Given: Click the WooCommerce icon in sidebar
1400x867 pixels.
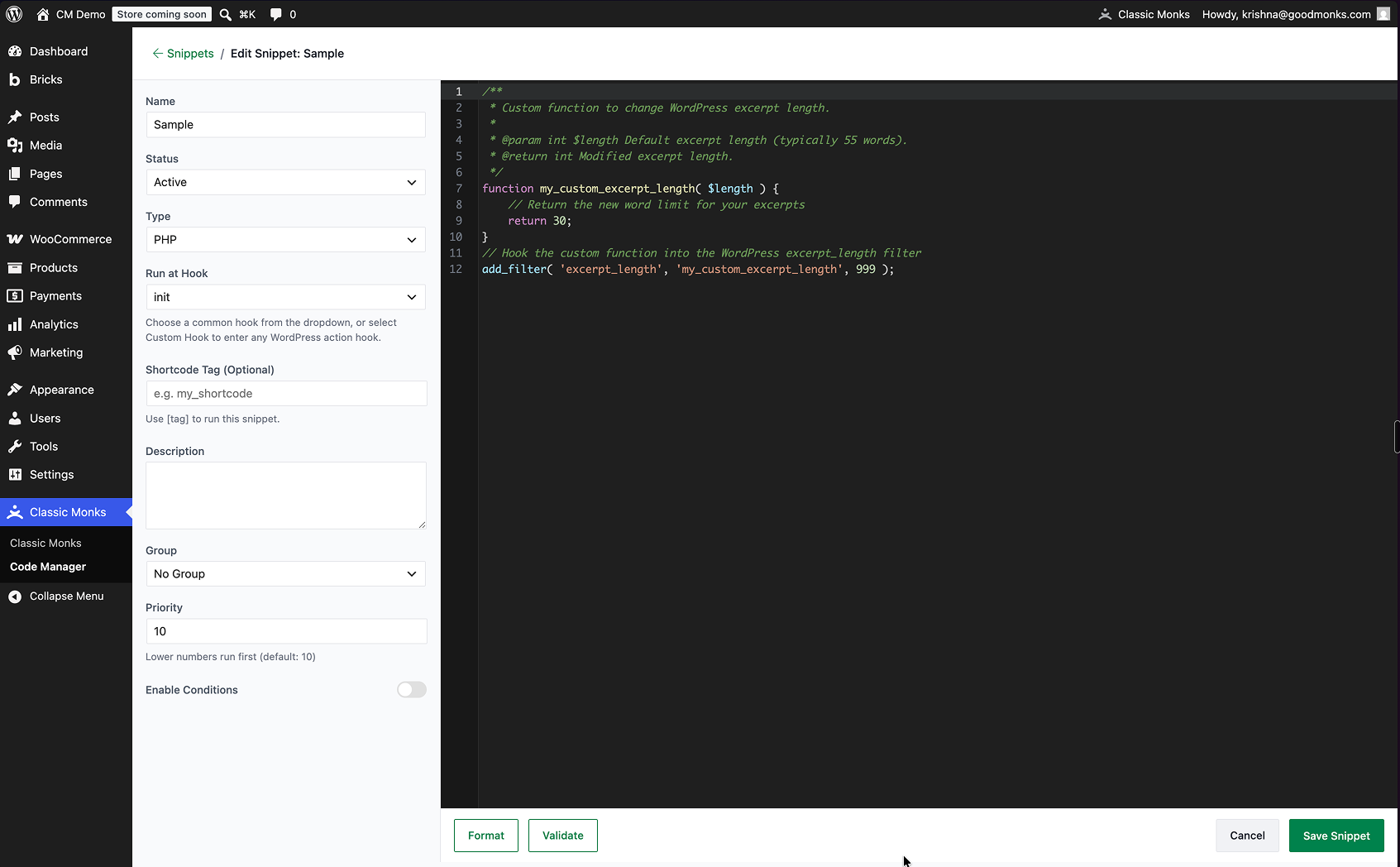Looking at the screenshot, I should (x=15, y=239).
